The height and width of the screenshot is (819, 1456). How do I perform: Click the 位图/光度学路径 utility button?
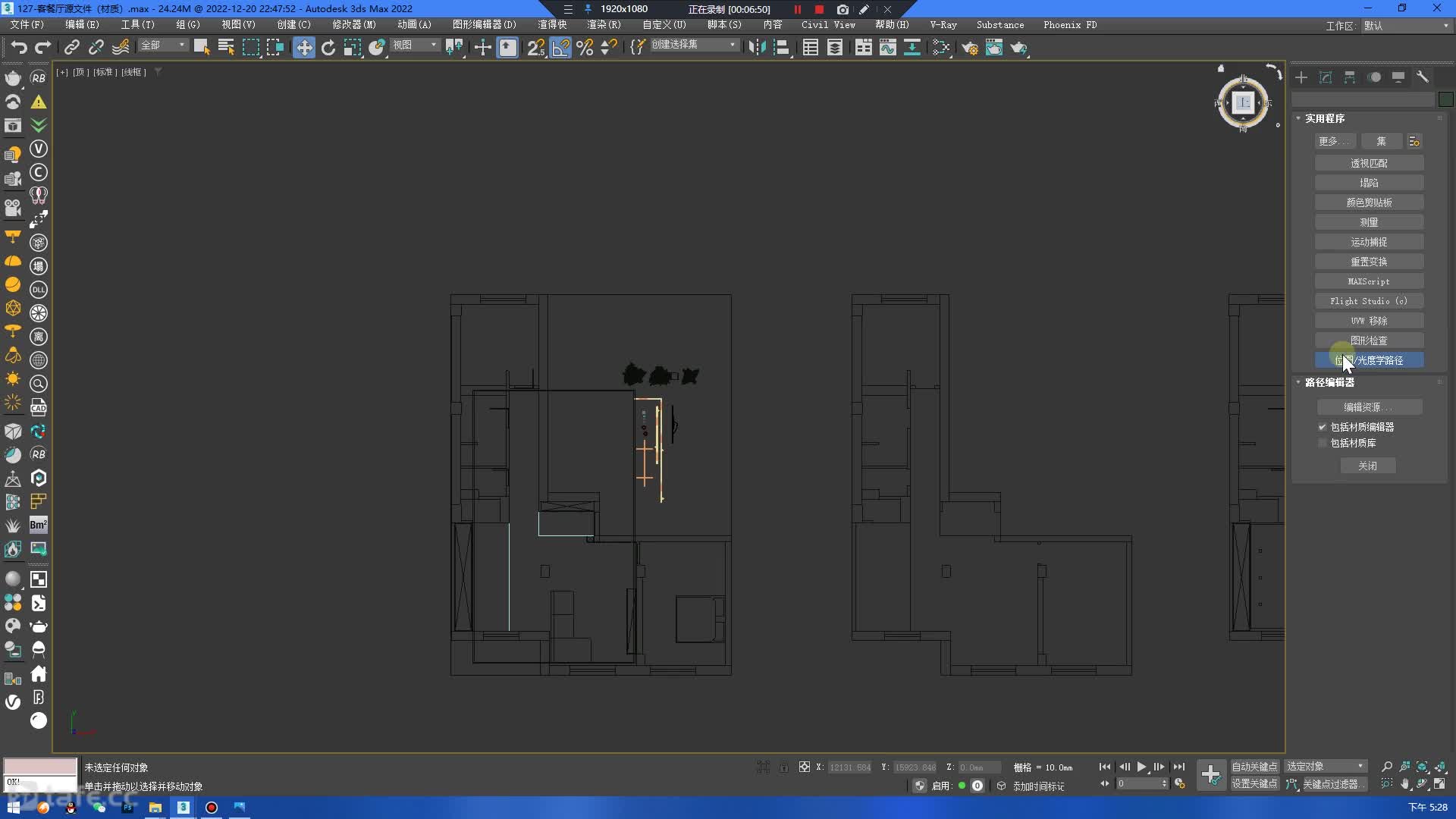[1369, 360]
